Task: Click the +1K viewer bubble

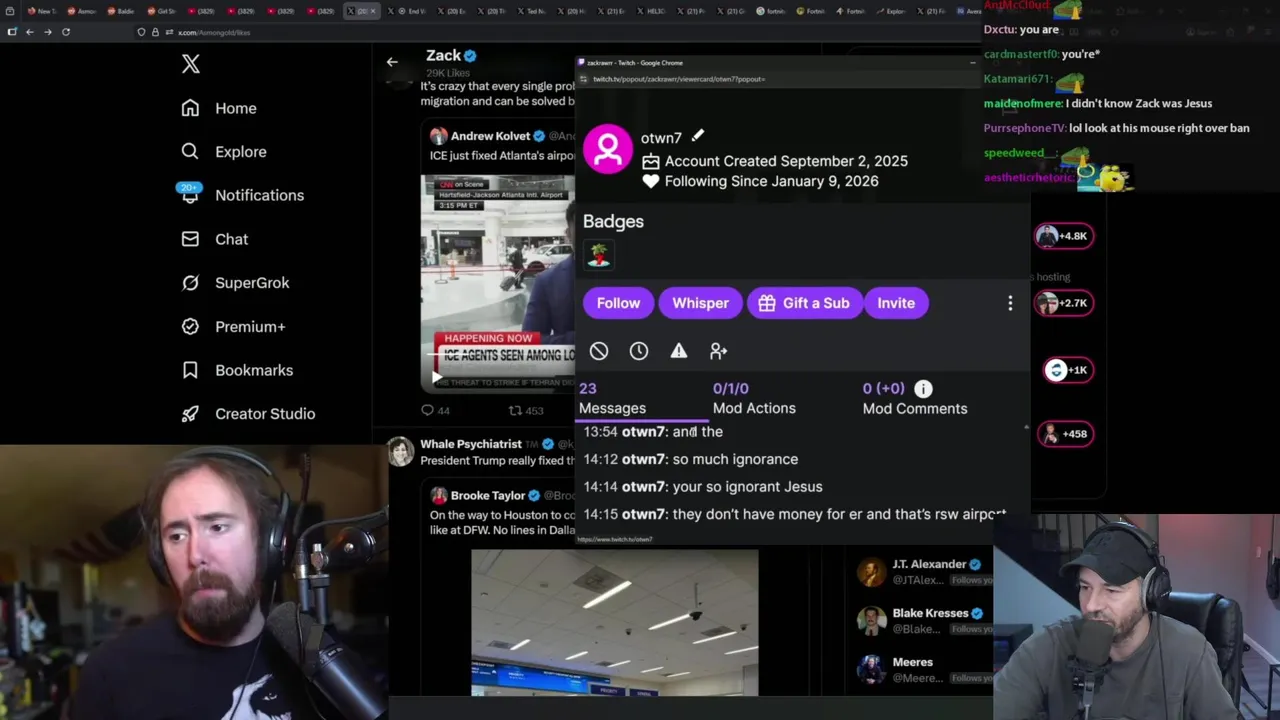Action: tap(1068, 370)
